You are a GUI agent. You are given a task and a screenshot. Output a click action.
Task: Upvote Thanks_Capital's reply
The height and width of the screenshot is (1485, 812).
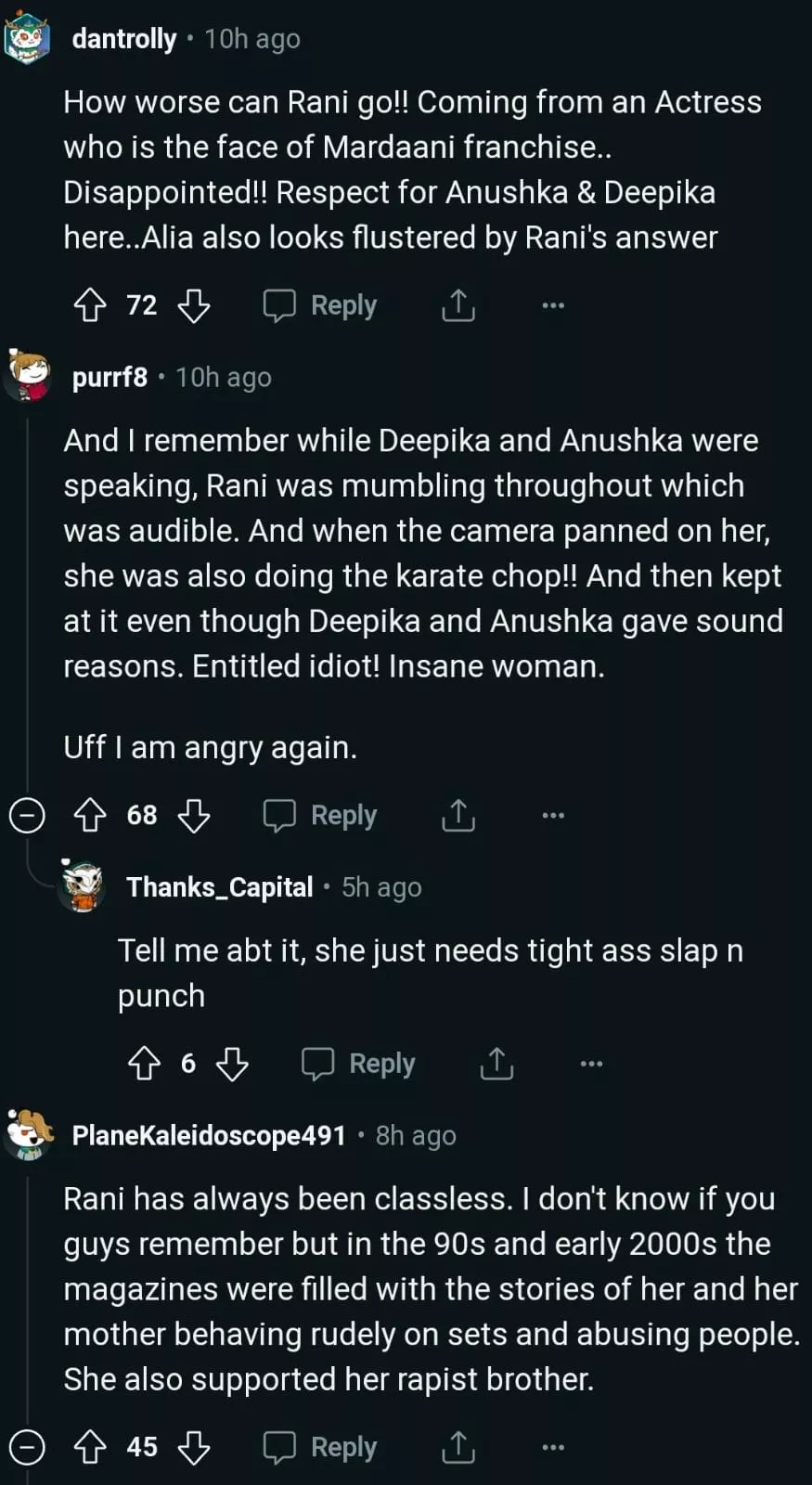click(144, 1064)
